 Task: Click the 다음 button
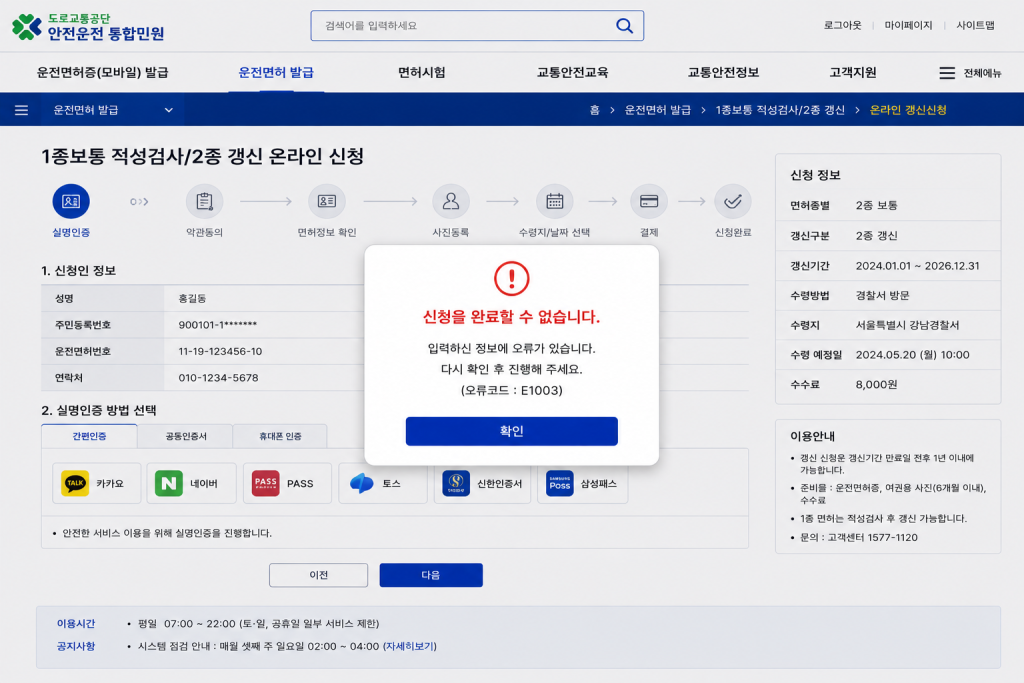pos(430,575)
